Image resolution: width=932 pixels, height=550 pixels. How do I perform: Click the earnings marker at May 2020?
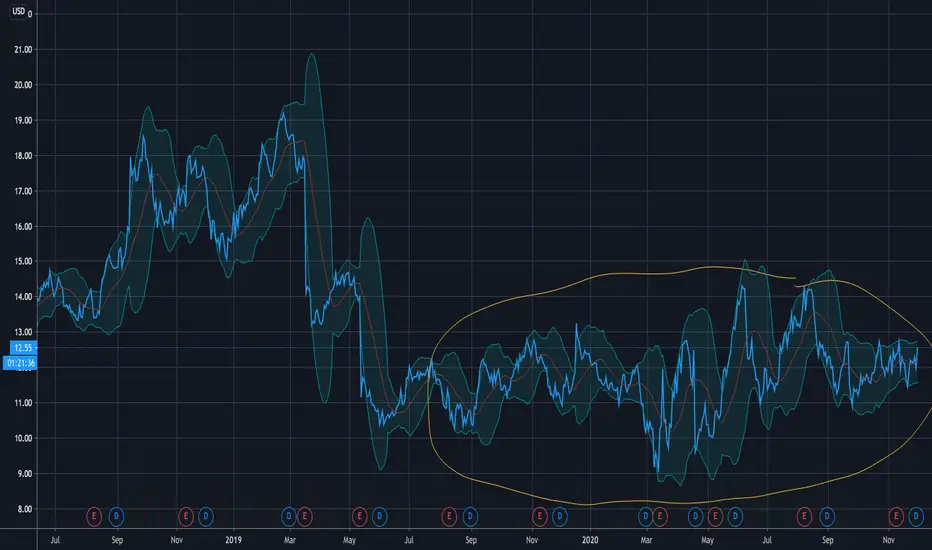coord(715,516)
